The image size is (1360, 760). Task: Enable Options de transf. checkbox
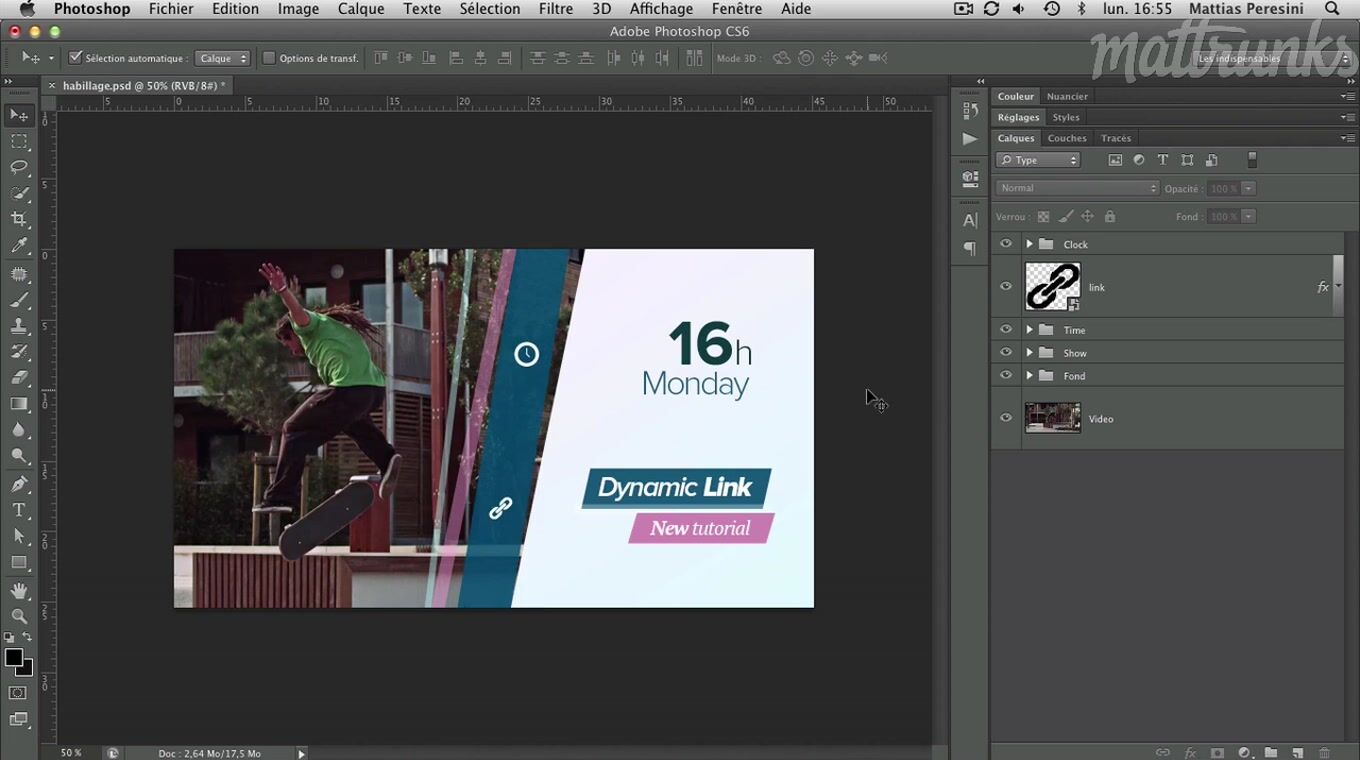click(x=269, y=58)
